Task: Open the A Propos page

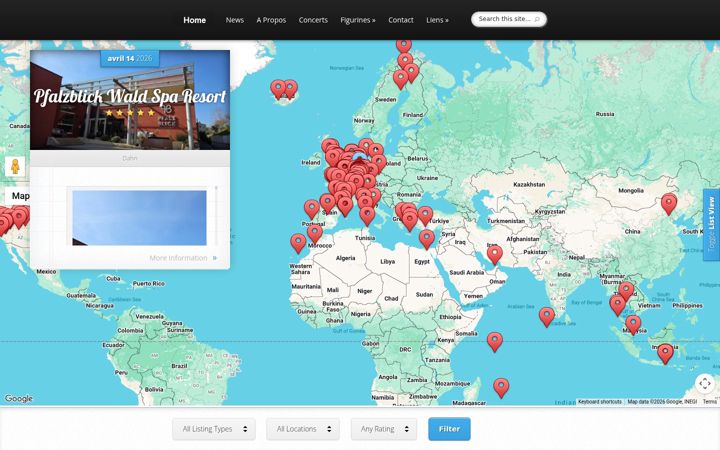Action: (x=271, y=20)
